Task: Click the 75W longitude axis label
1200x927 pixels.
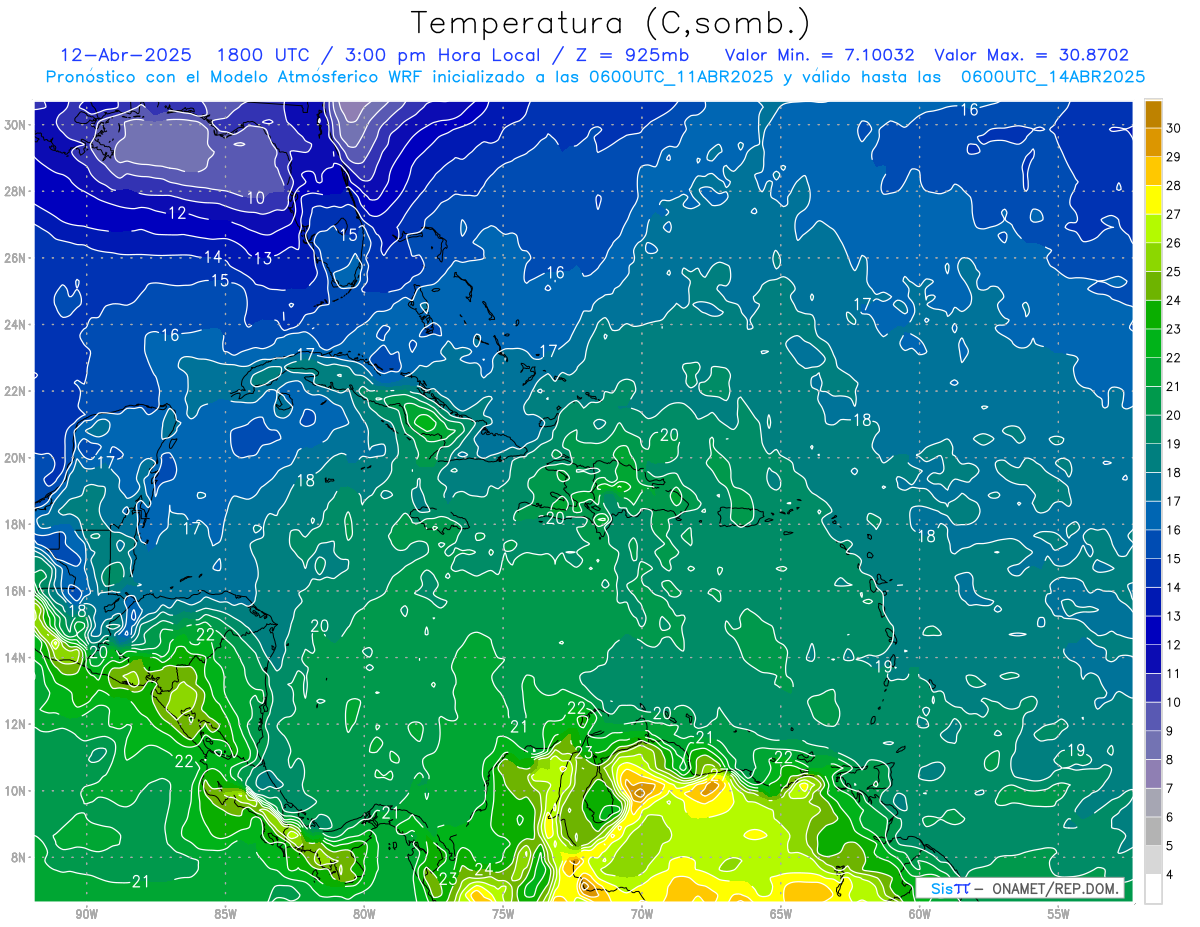Action: 503,914
